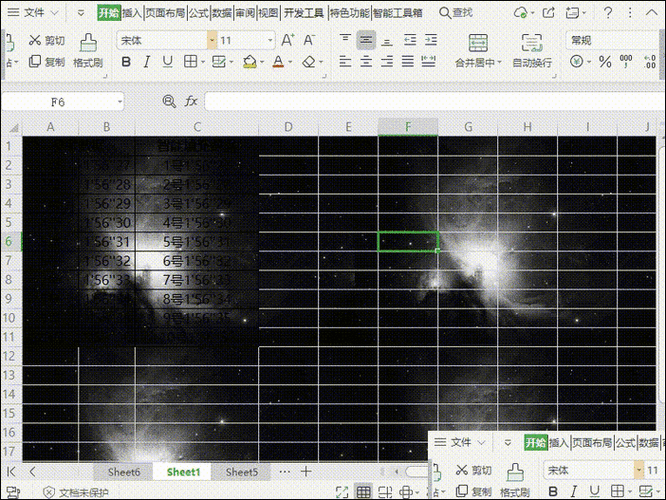
Task: Click the select-all corner of the grid
Action: [13, 127]
